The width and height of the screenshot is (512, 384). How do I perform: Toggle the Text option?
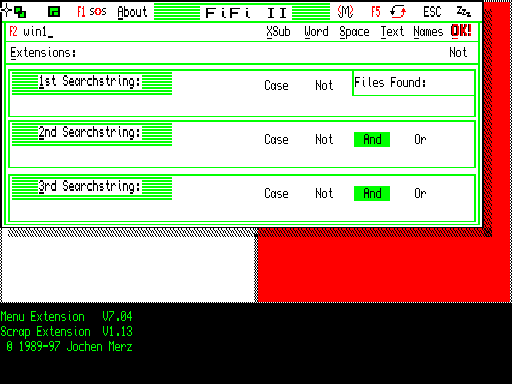point(392,32)
